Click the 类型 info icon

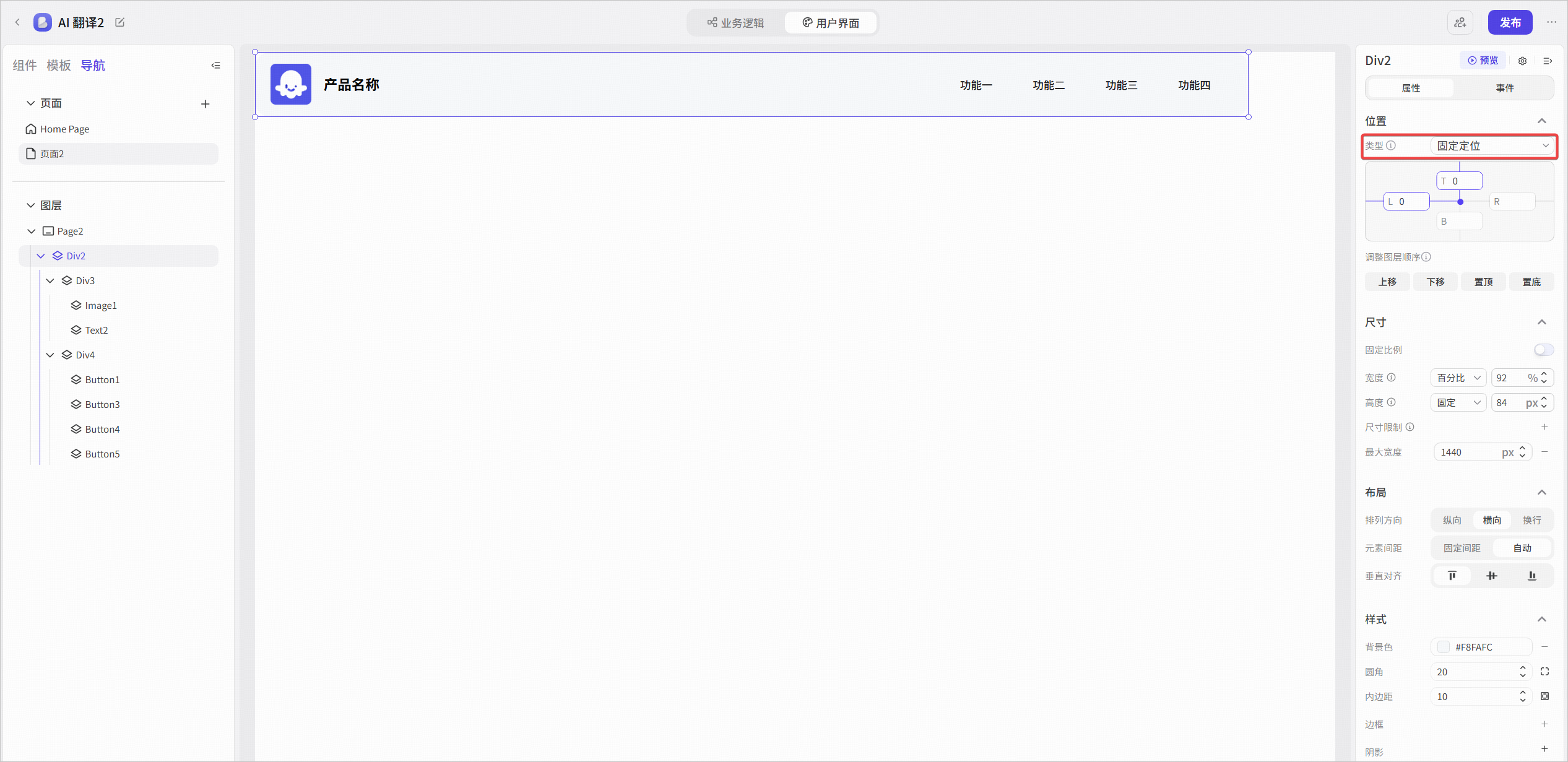[x=1391, y=145]
